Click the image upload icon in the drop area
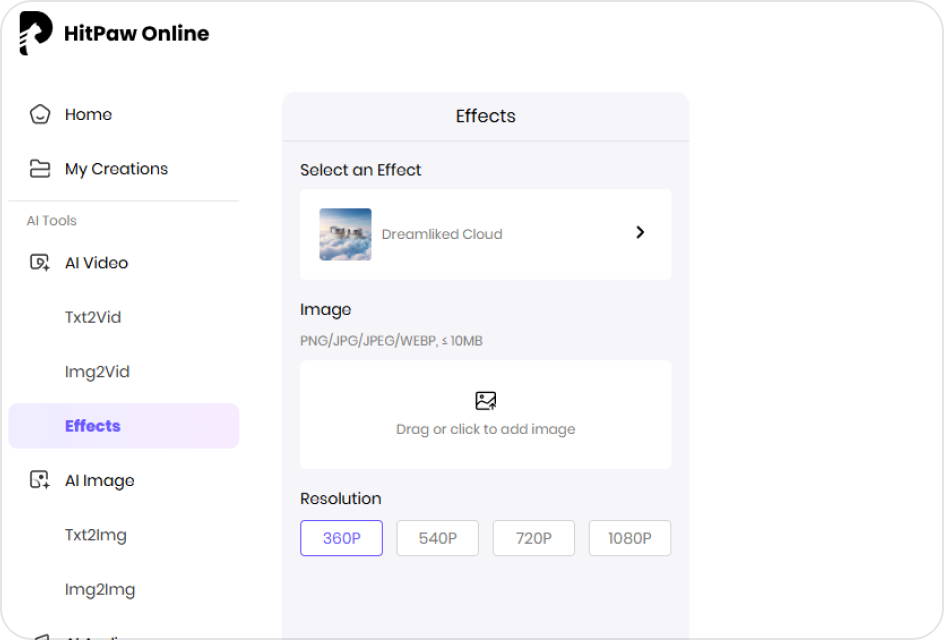Image resolution: width=944 pixels, height=640 pixels. pos(485,400)
